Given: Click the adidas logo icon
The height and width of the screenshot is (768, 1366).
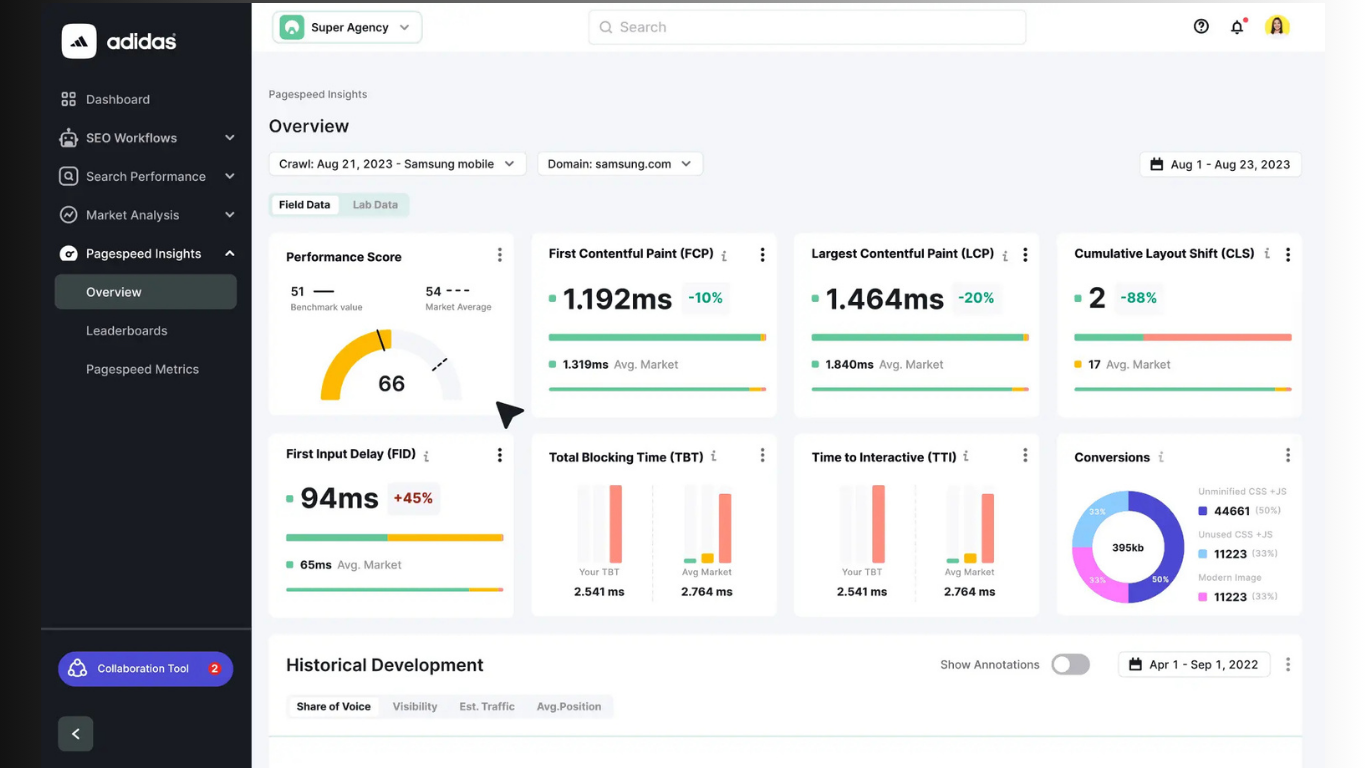Looking at the screenshot, I should click(79, 41).
